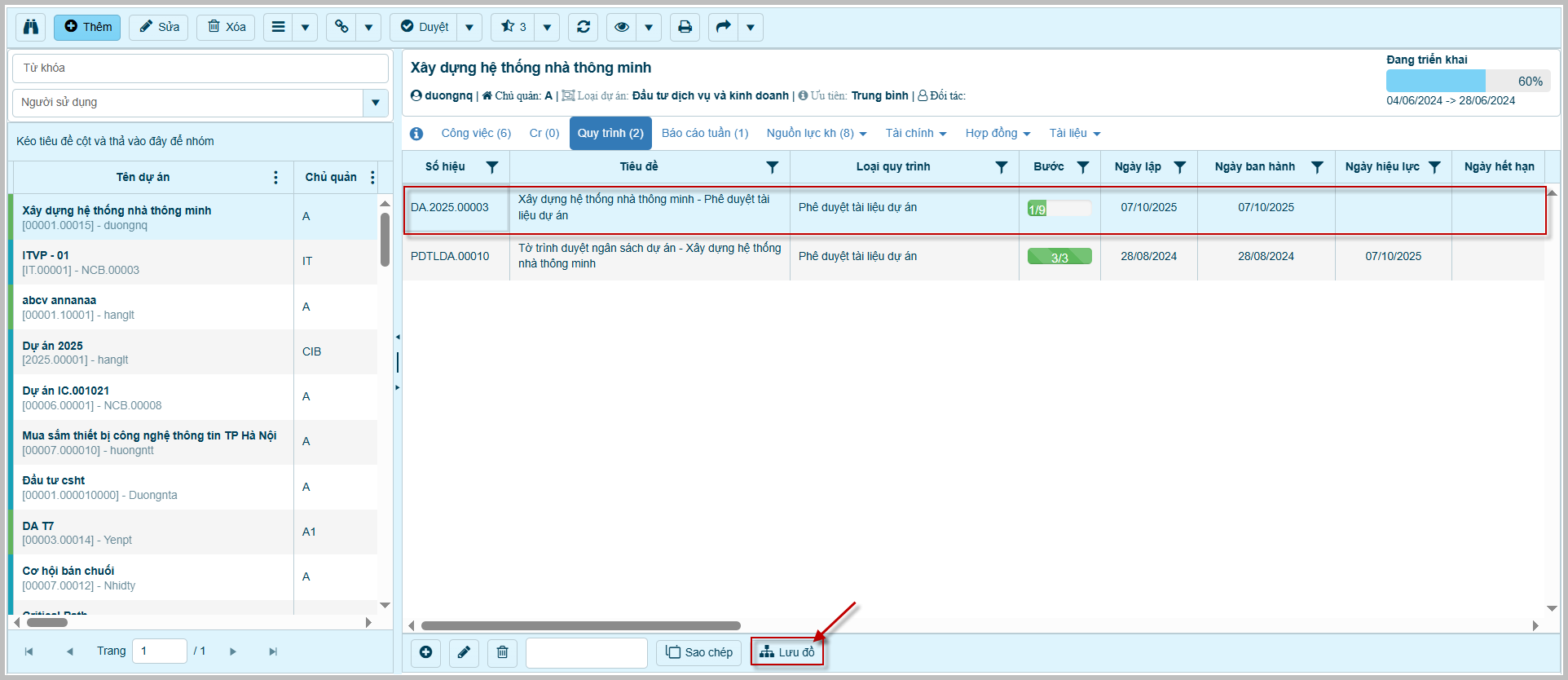Click the 60% project progress bar
Image resolution: width=1568 pixels, height=680 pixels.
pos(1467,81)
